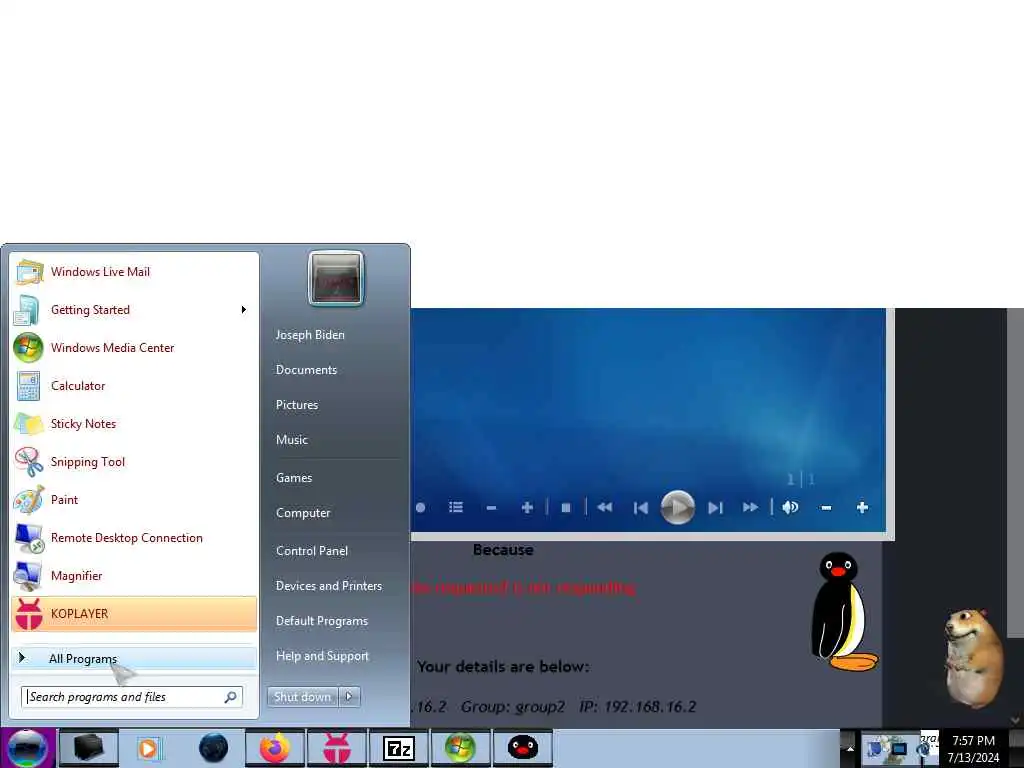Click the record circle button in media player
This screenshot has height=768, width=1024.
click(420, 507)
